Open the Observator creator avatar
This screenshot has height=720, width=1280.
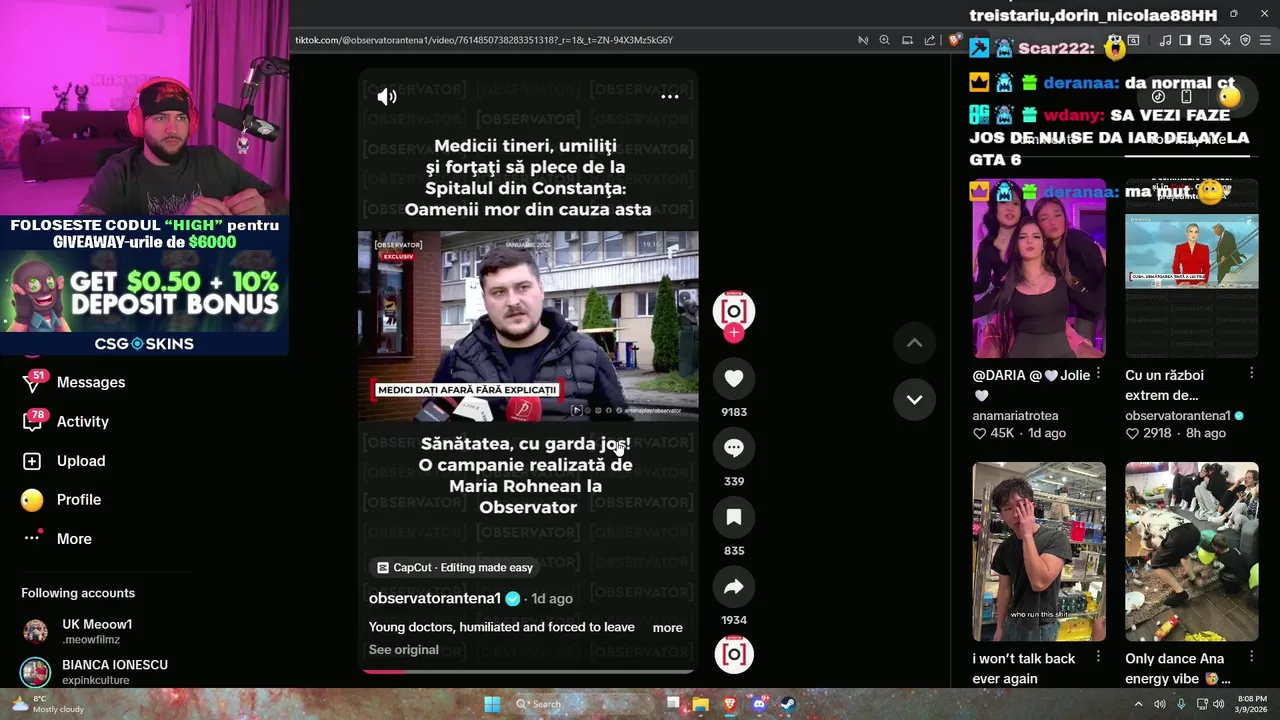click(733, 310)
